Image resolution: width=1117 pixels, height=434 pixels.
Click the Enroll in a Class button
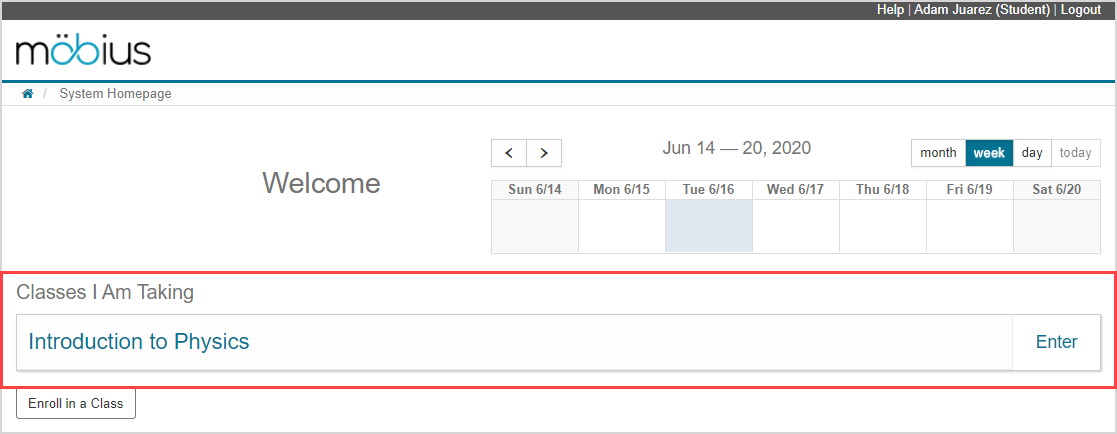76,404
